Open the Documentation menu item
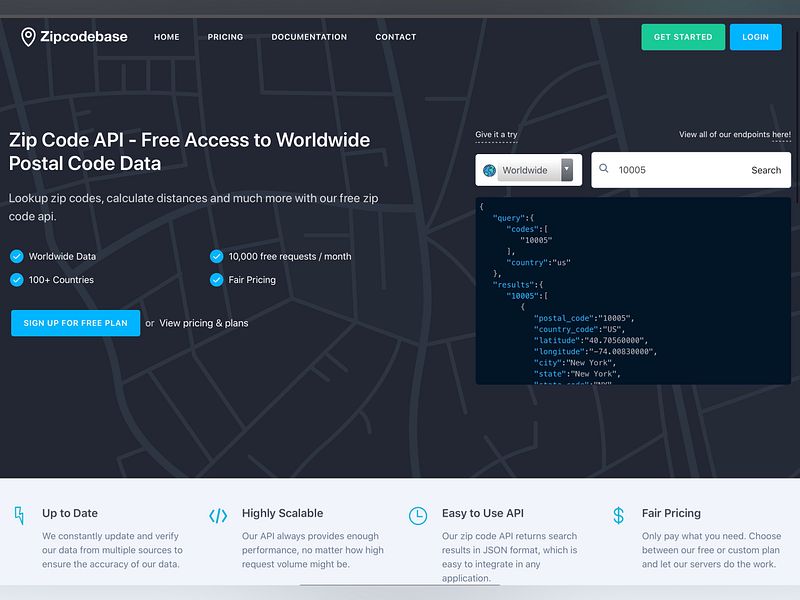 click(x=309, y=37)
